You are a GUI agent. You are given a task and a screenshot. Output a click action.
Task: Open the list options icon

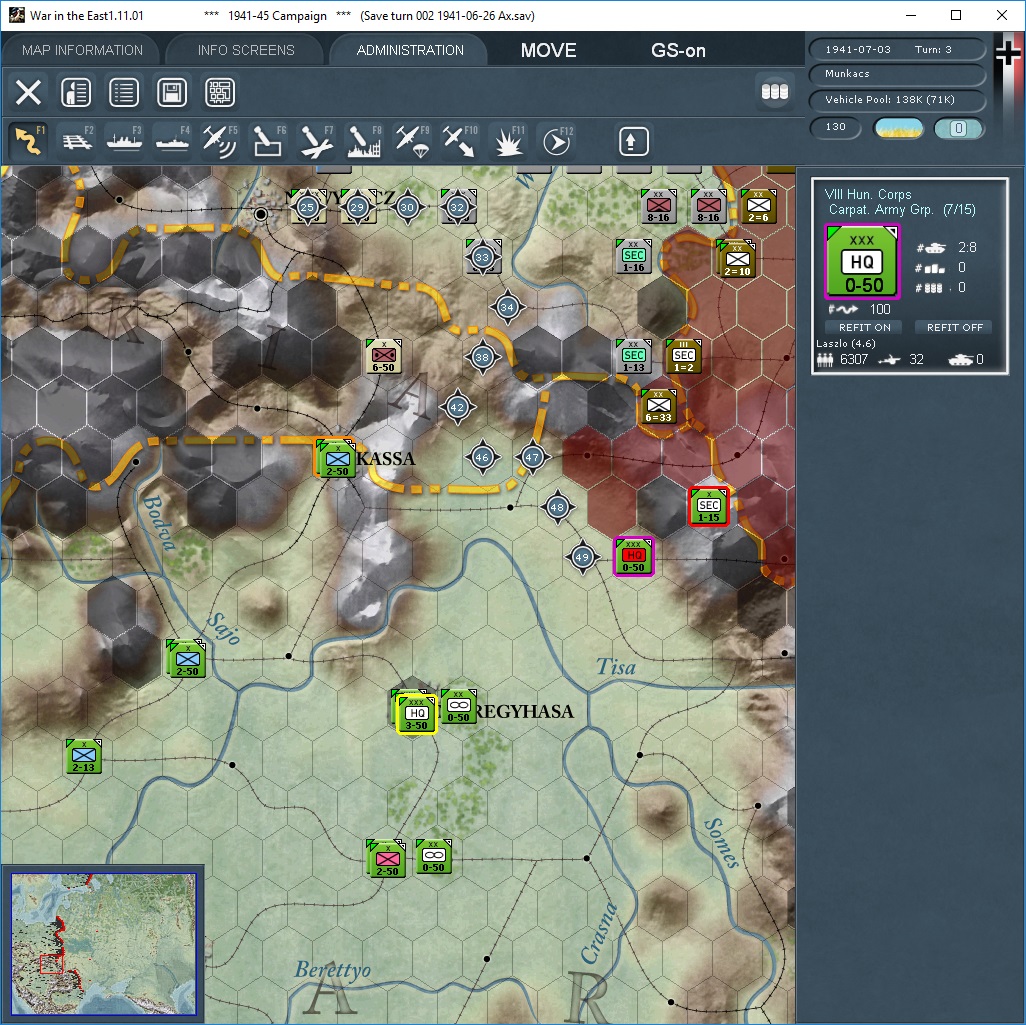(x=124, y=92)
